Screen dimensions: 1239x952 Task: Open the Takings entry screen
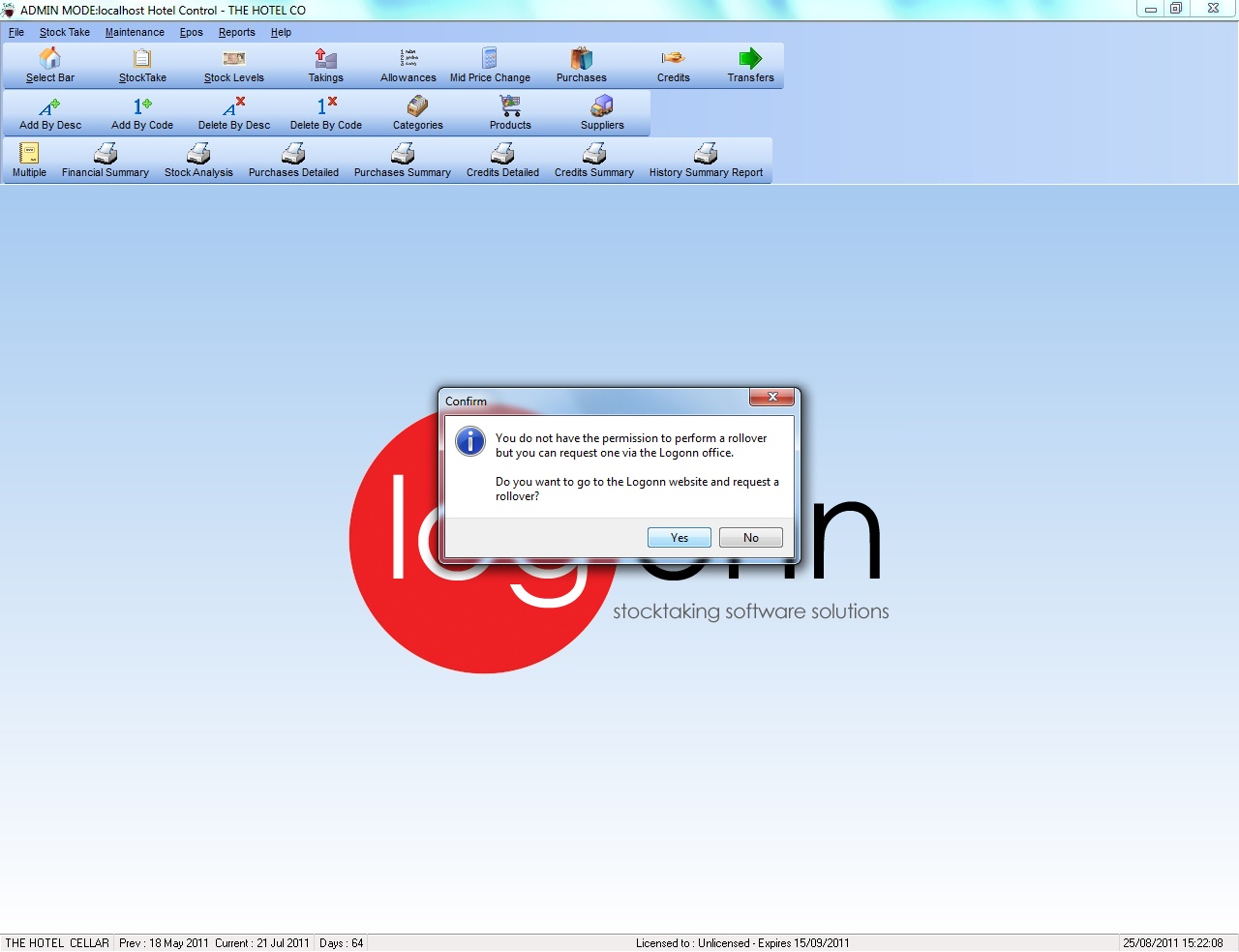pos(326,66)
